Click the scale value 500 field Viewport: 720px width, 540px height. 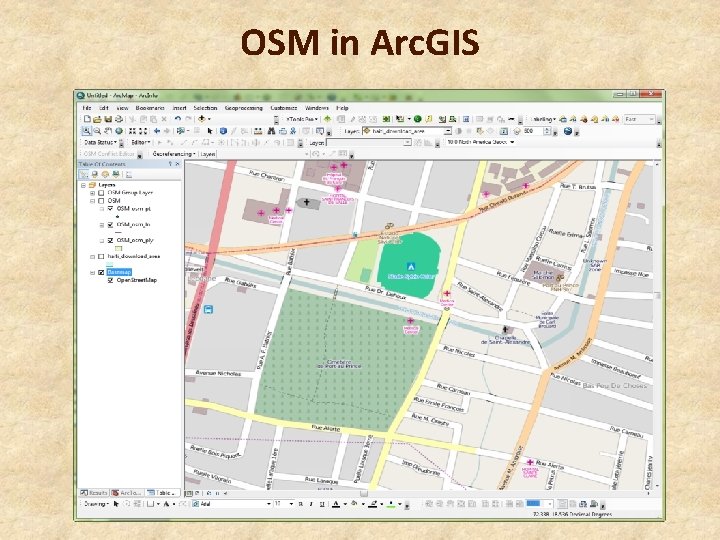click(532, 131)
